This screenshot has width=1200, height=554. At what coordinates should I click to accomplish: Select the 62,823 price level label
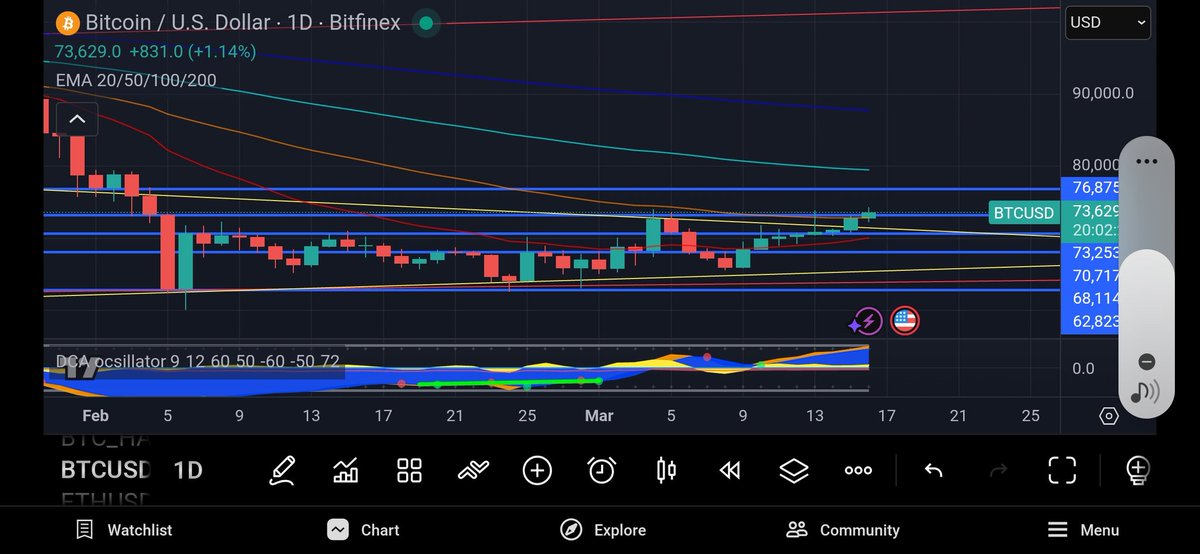(1093, 321)
